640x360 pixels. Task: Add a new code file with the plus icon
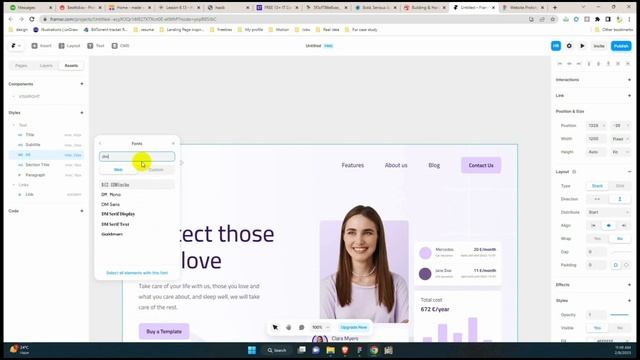(x=82, y=211)
